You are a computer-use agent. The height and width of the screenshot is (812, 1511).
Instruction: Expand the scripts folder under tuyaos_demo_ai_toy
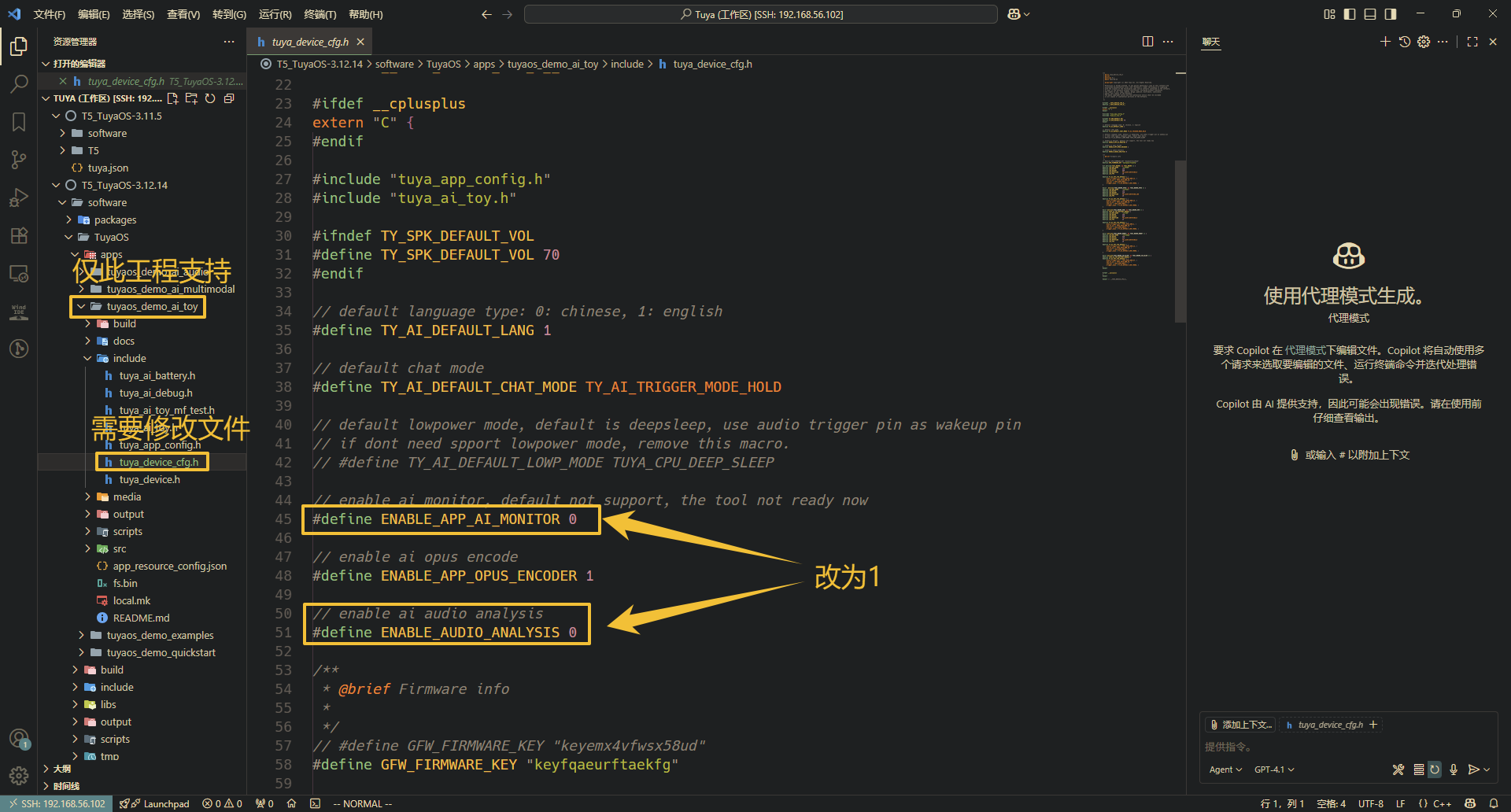[127, 531]
